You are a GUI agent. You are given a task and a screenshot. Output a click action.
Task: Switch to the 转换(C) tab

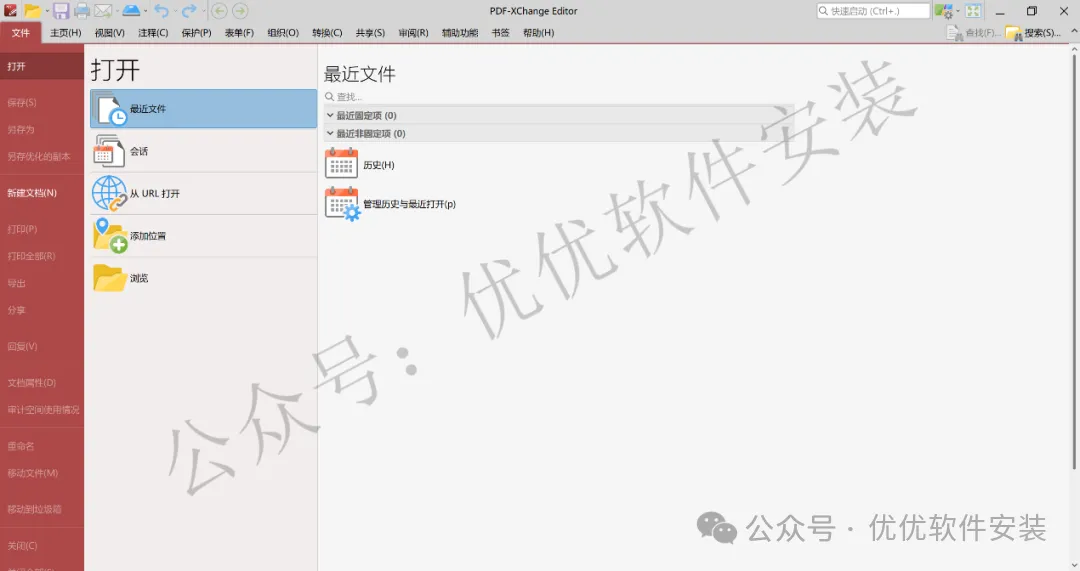pyautogui.click(x=327, y=32)
